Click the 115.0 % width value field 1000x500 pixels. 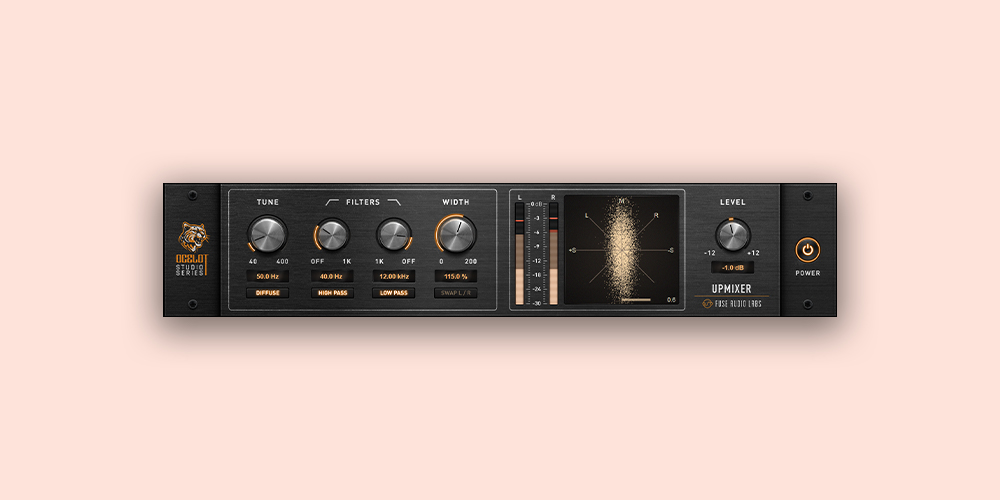[x=456, y=276]
